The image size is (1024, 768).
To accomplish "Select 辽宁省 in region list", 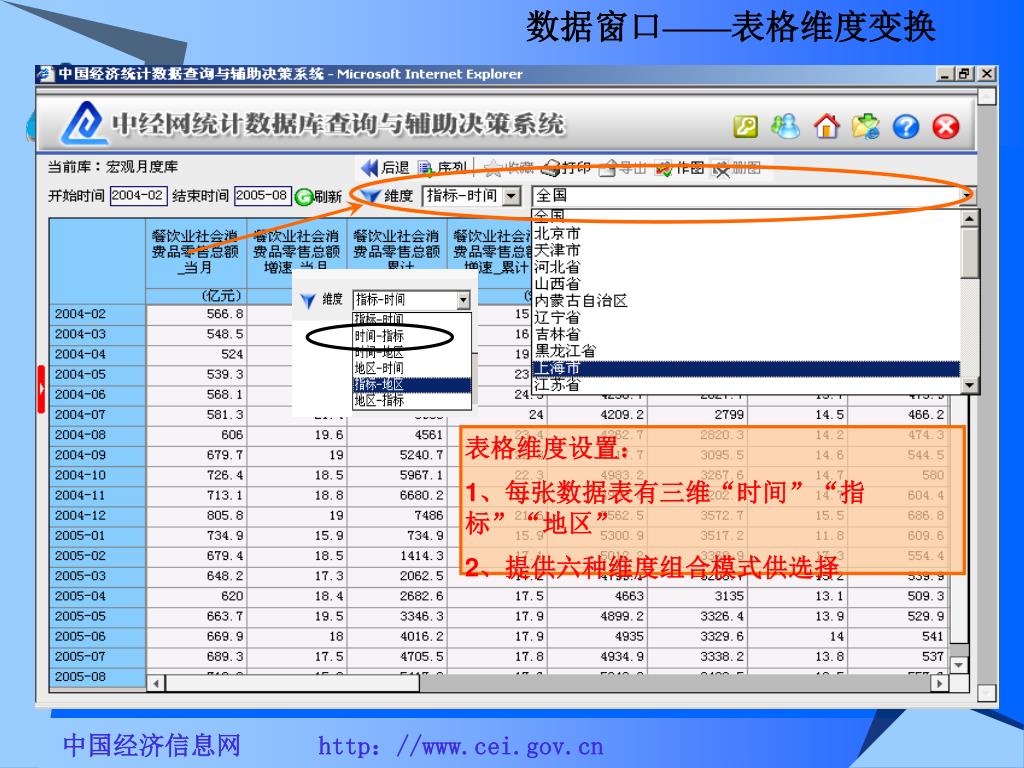I will 556,317.
